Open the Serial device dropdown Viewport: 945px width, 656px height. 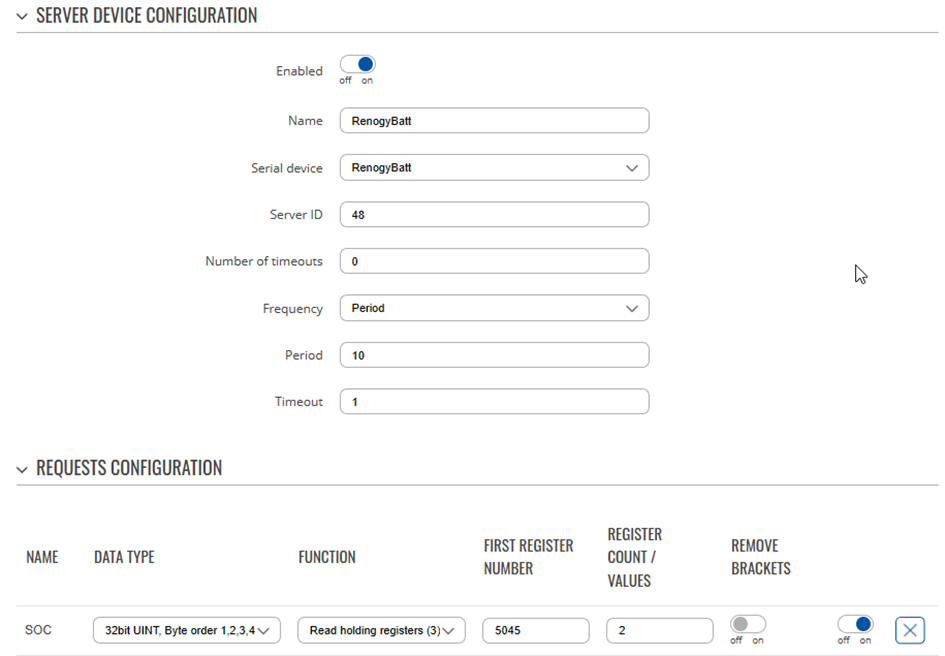point(494,168)
